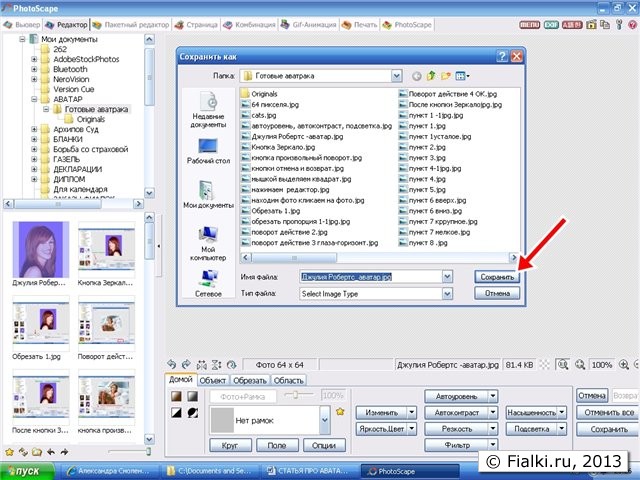This screenshot has width=640, height=480.
Task: Switch to СТАТЬЯ ПРО АВАТА... taskbar window
Action: 311,471
